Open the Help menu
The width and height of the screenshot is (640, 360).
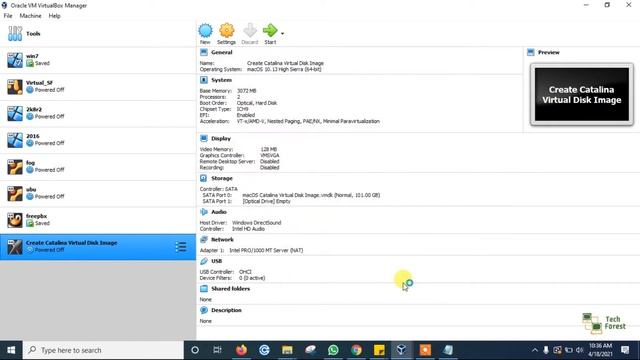coord(54,16)
